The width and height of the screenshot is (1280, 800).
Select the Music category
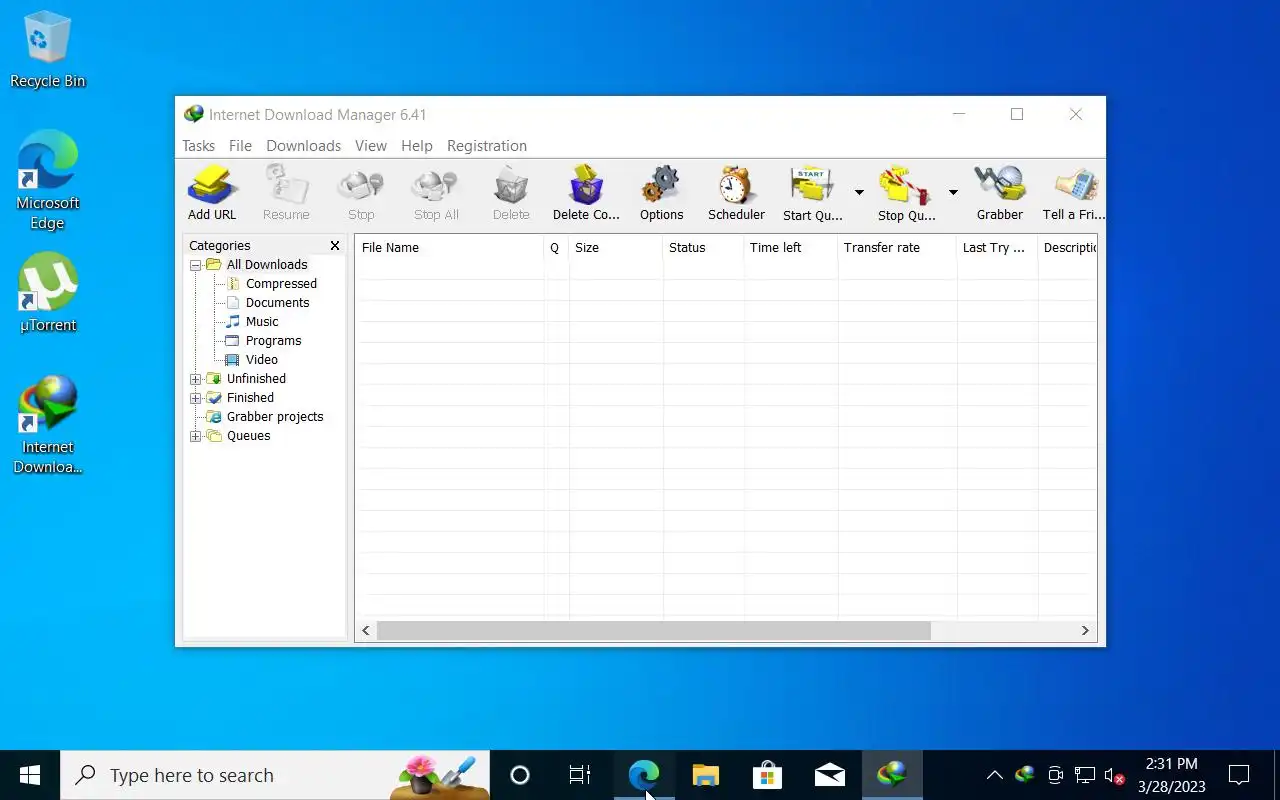pos(262,322)
